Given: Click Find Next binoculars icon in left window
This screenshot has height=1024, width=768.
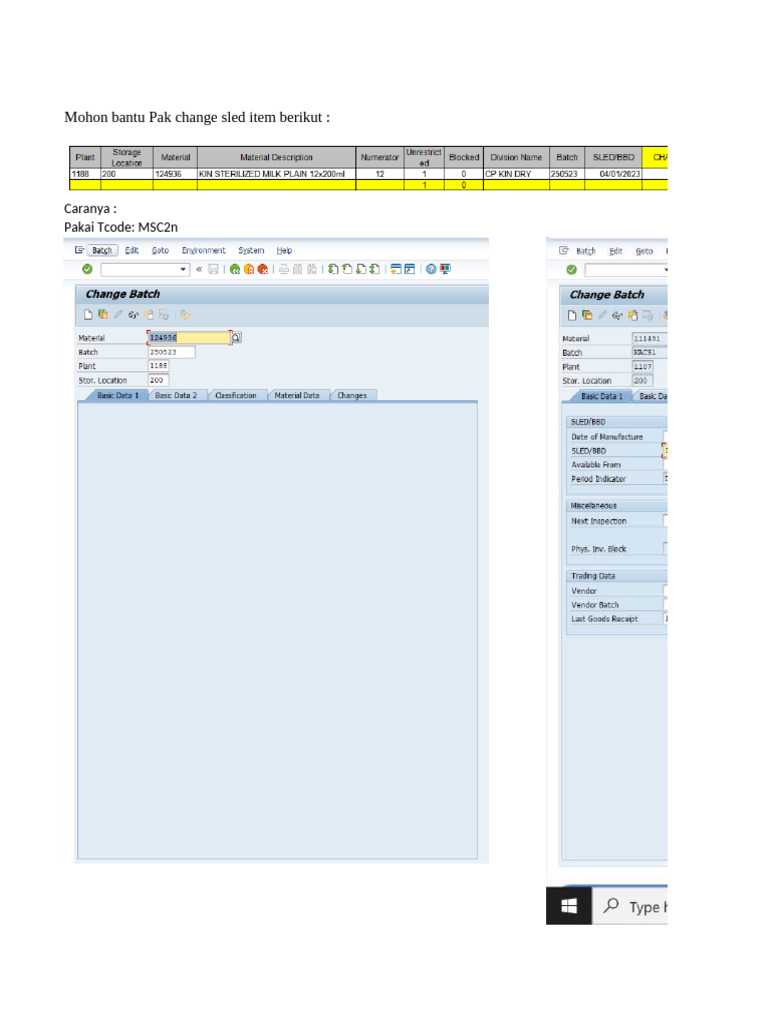Looking at the screenshot, I should [312, 269].
